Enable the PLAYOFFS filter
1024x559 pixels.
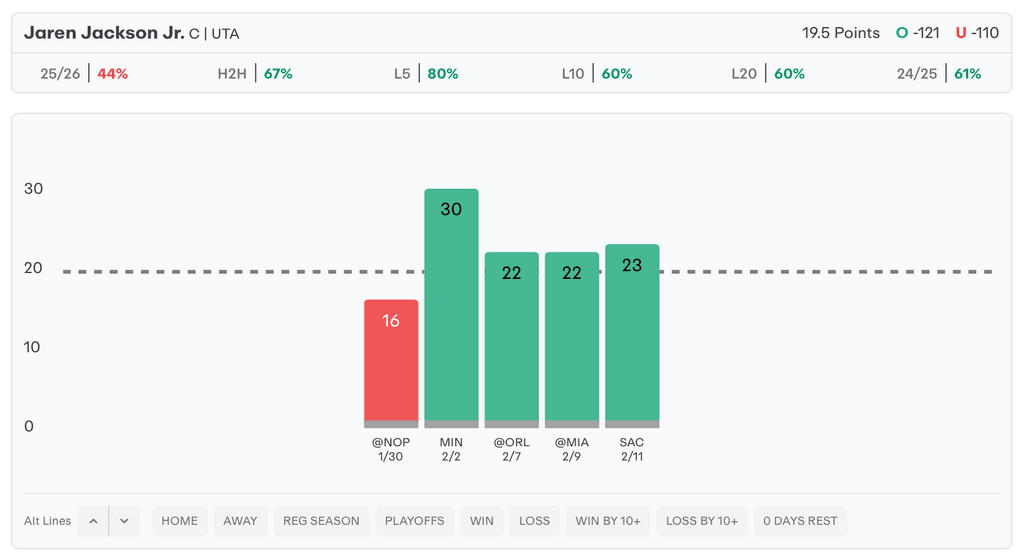[x=413, y=521]
